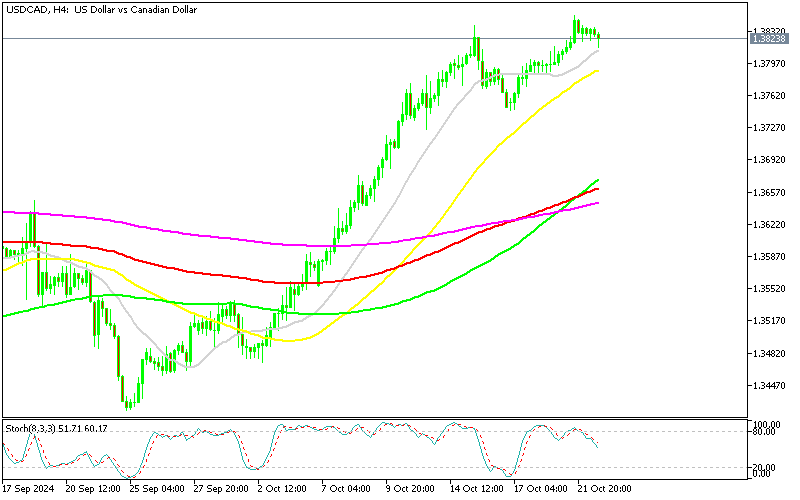Click the 21 Oct 20:00 time label
Image resolution: width=800 pixels, height=500 pixels.
(x=605, y=489)
